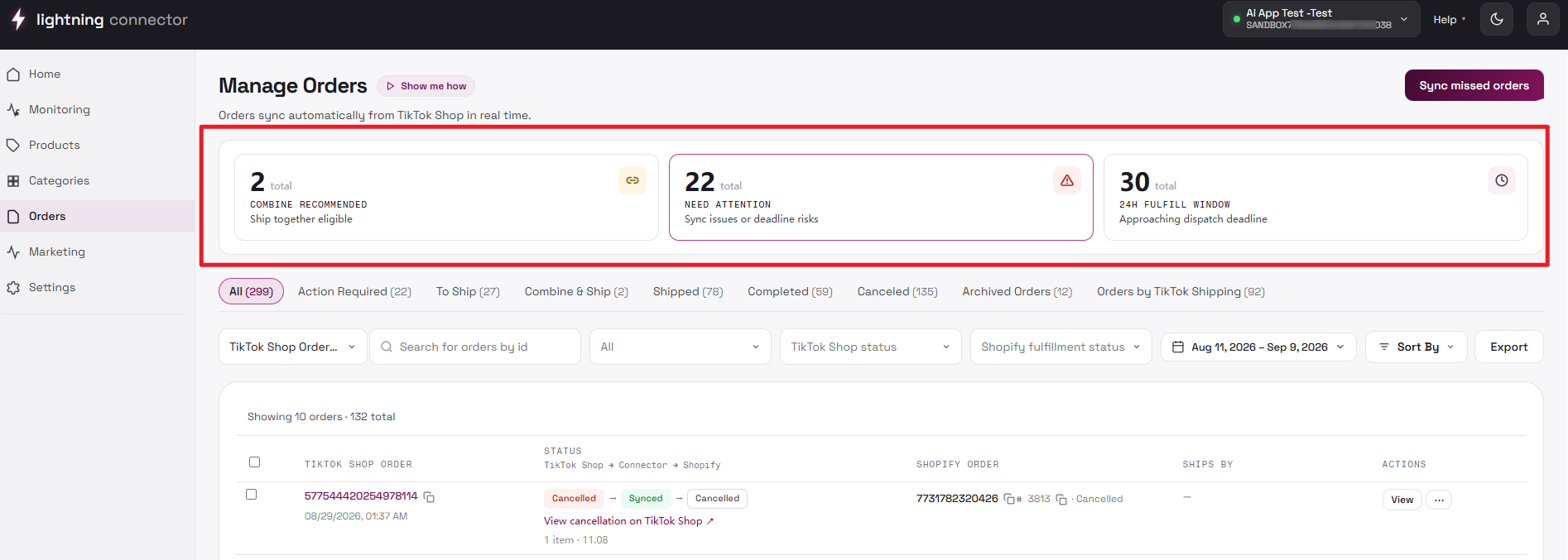Switch to the Canceled (135) tab
The image size is (1568, 560).
tap(897, 291)
